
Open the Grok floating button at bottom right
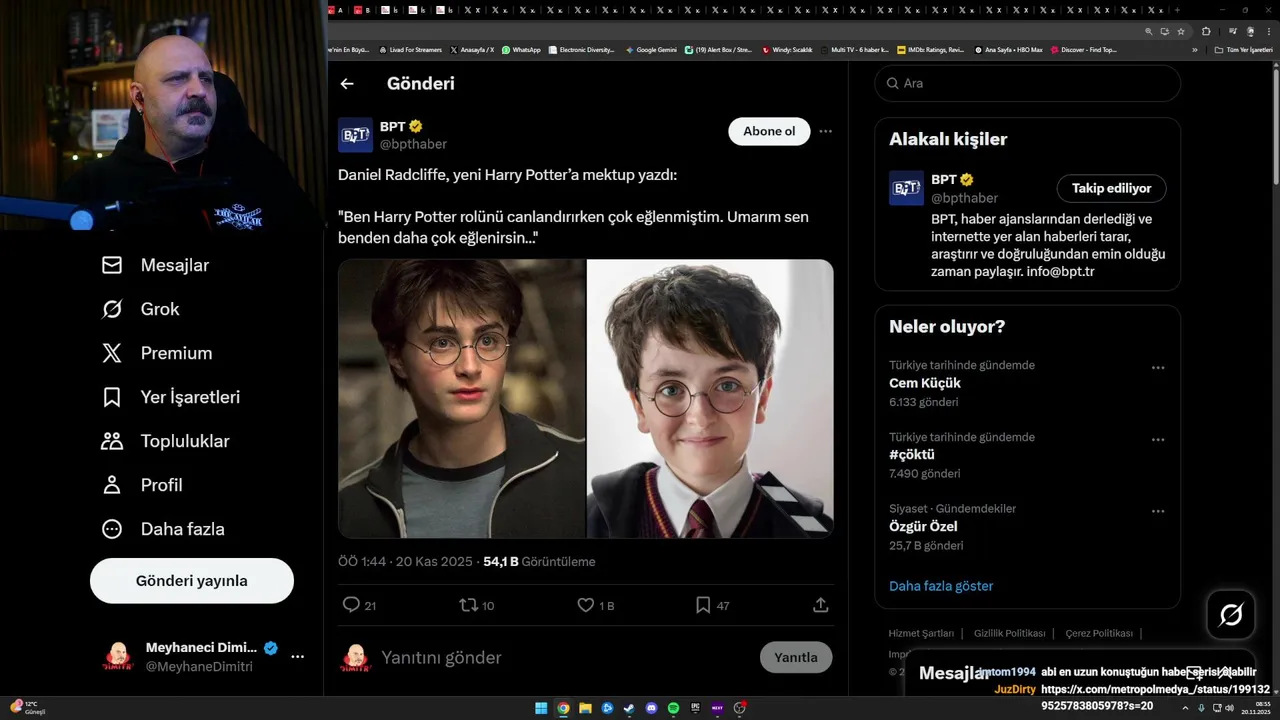1231,615
